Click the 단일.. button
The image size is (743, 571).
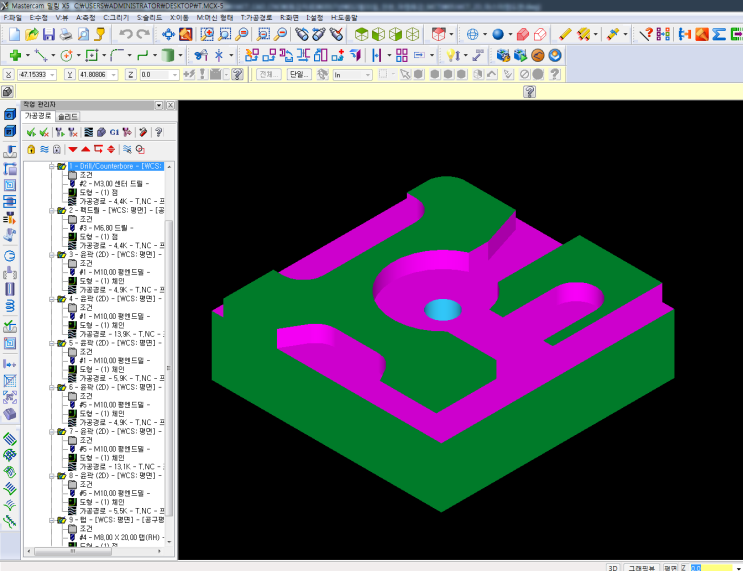point(299,74)
